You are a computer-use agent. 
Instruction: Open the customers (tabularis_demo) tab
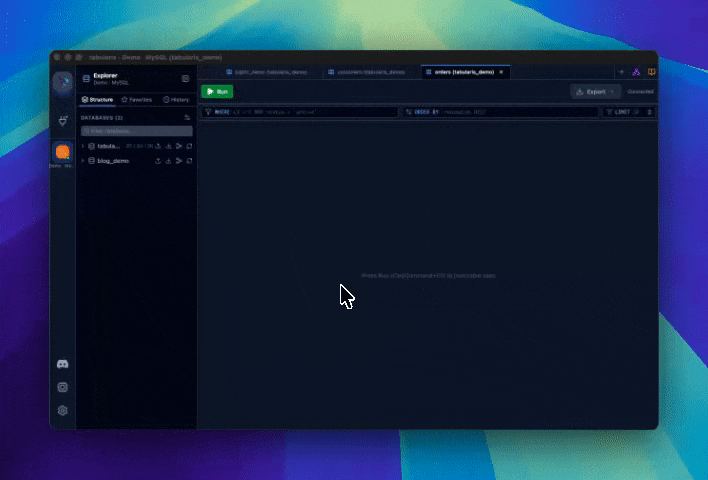[x=367, y=72]
